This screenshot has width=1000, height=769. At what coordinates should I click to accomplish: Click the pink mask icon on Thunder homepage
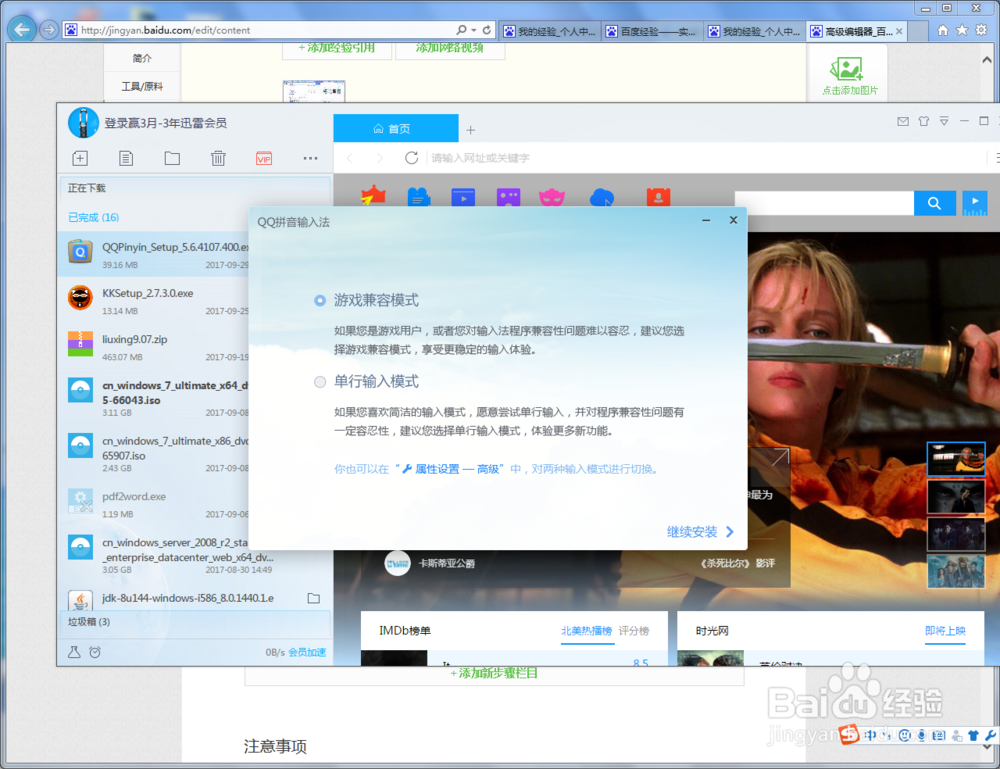(x=552, y=198)
